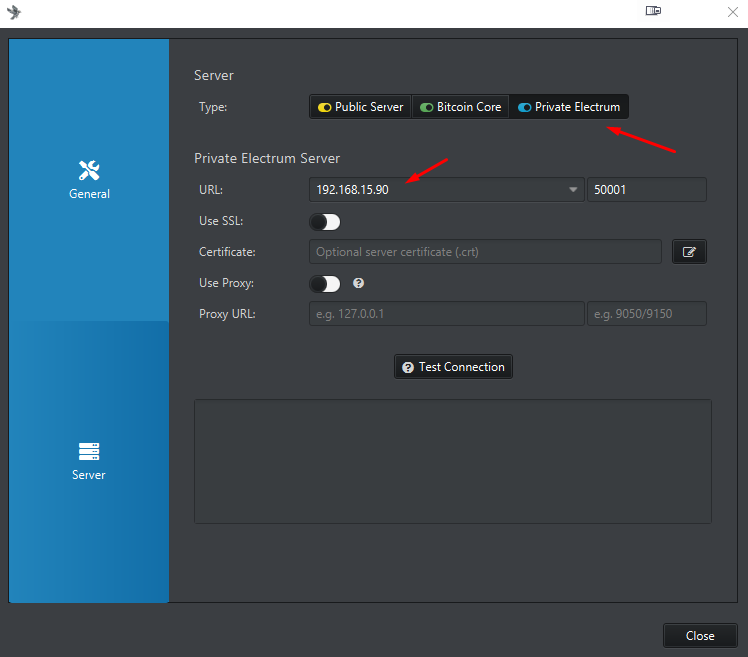
Task: Select Public Server type
Action: pyautogui.click(x=361, y=107)
